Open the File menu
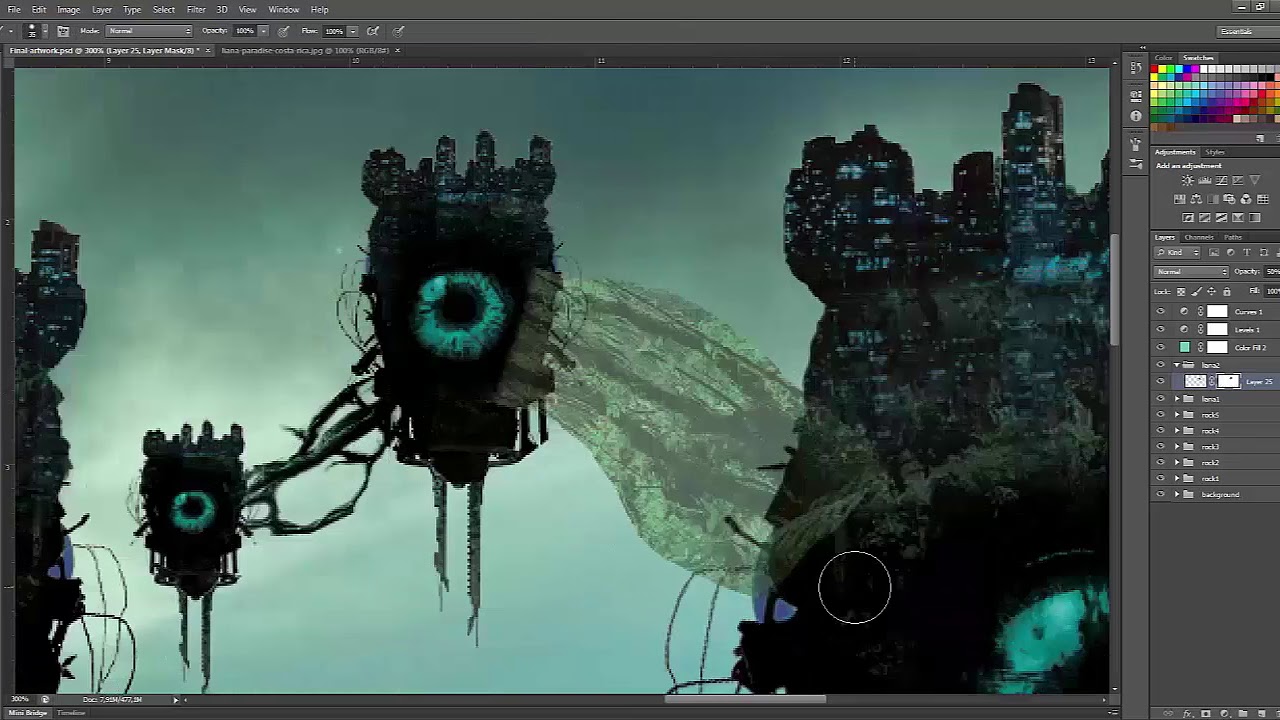Image resolution: width=1280 pixels, height=720 pixels. (14, 9)
